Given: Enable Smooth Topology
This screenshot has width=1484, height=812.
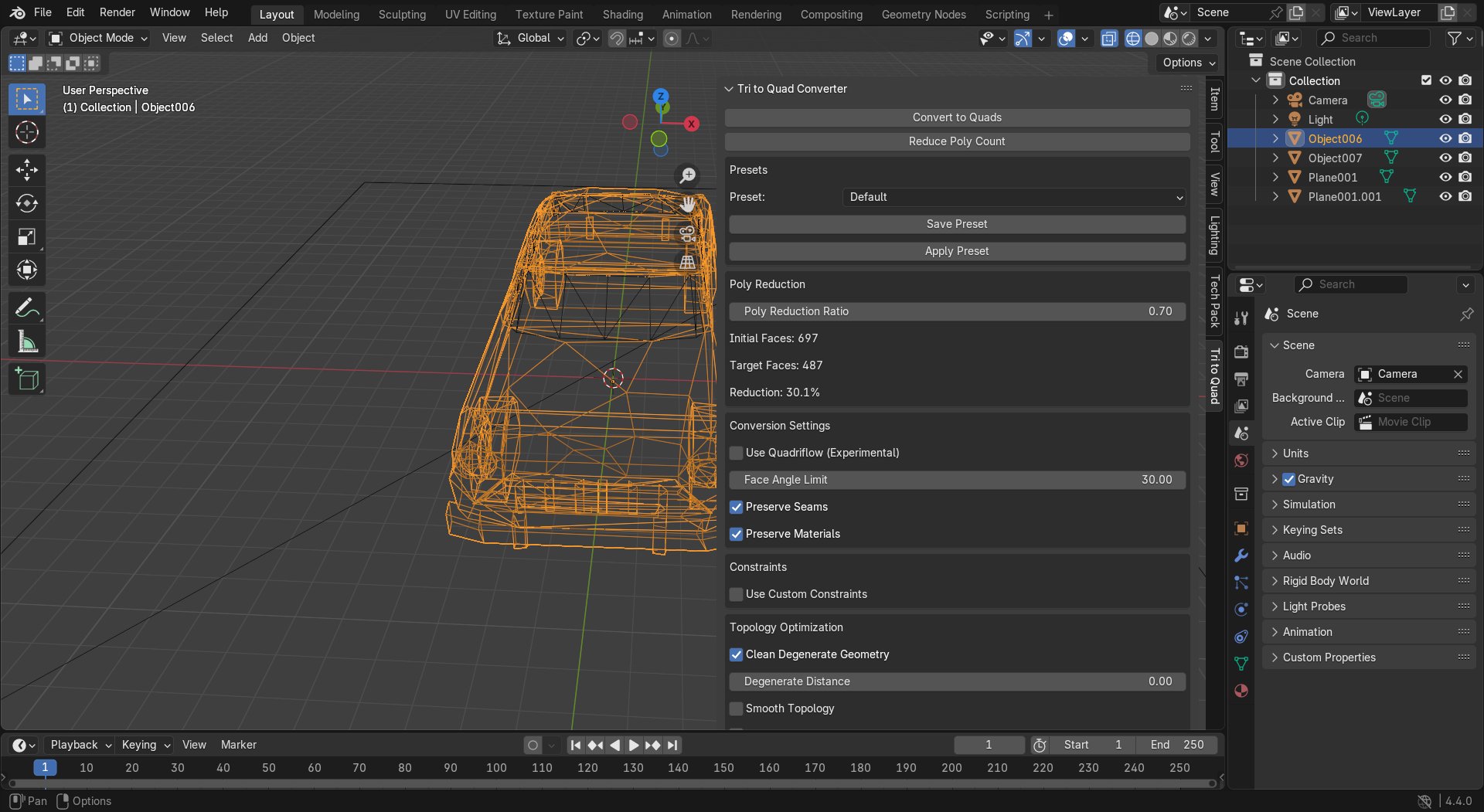Looking at the screenshot, I should [x=736, y=708].
